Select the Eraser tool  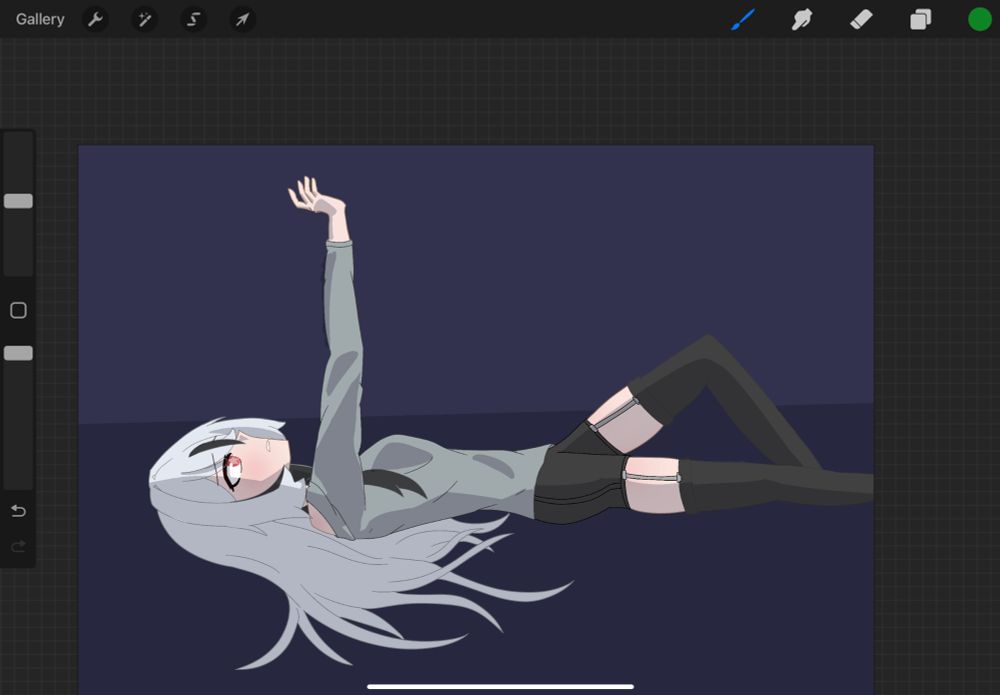click(861, 19)
